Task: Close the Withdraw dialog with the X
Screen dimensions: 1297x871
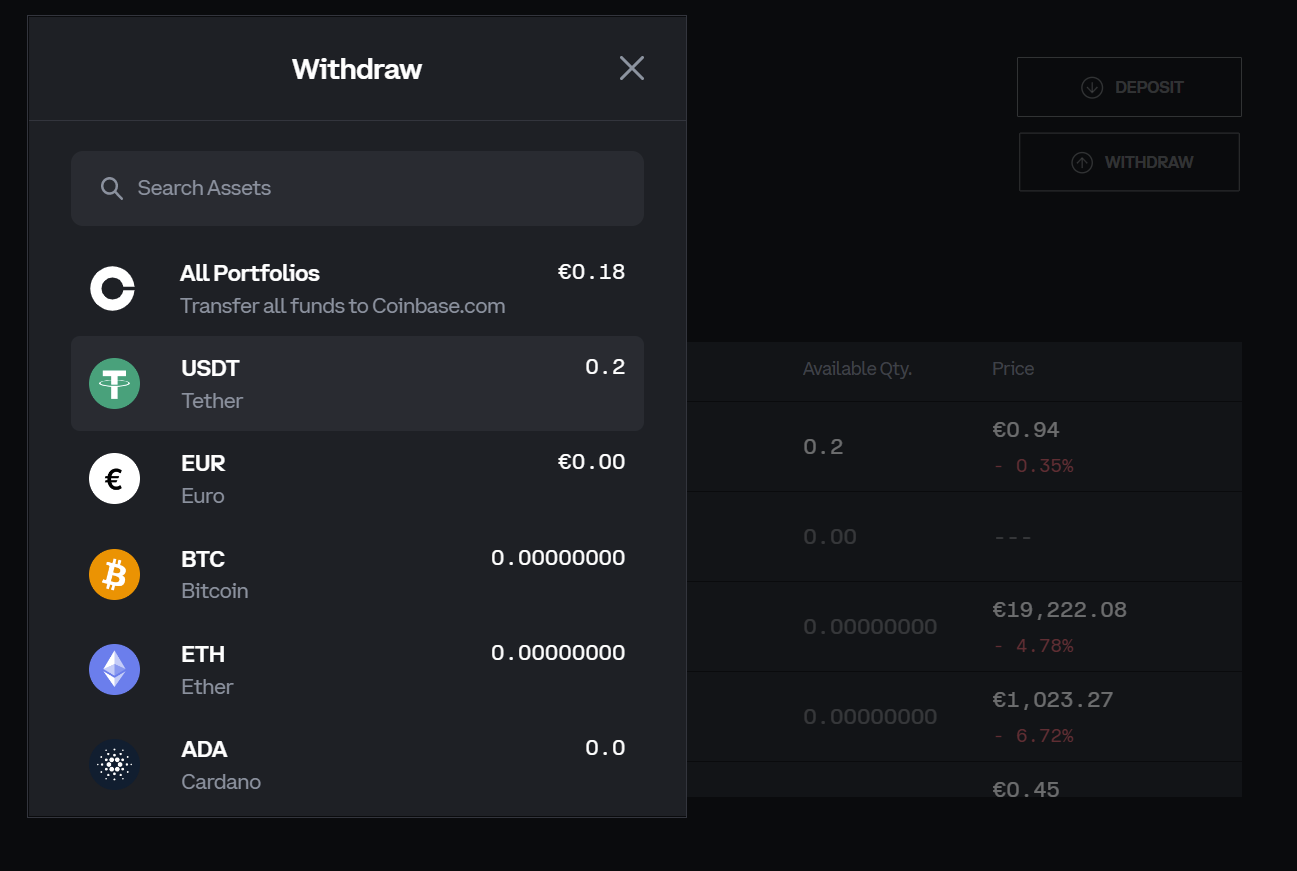Action: point(632,68)
